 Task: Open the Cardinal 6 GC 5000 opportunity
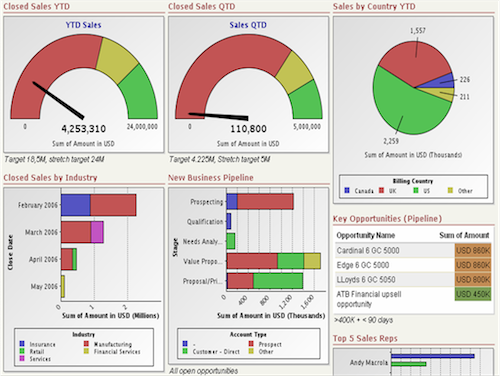coord(368,250)
